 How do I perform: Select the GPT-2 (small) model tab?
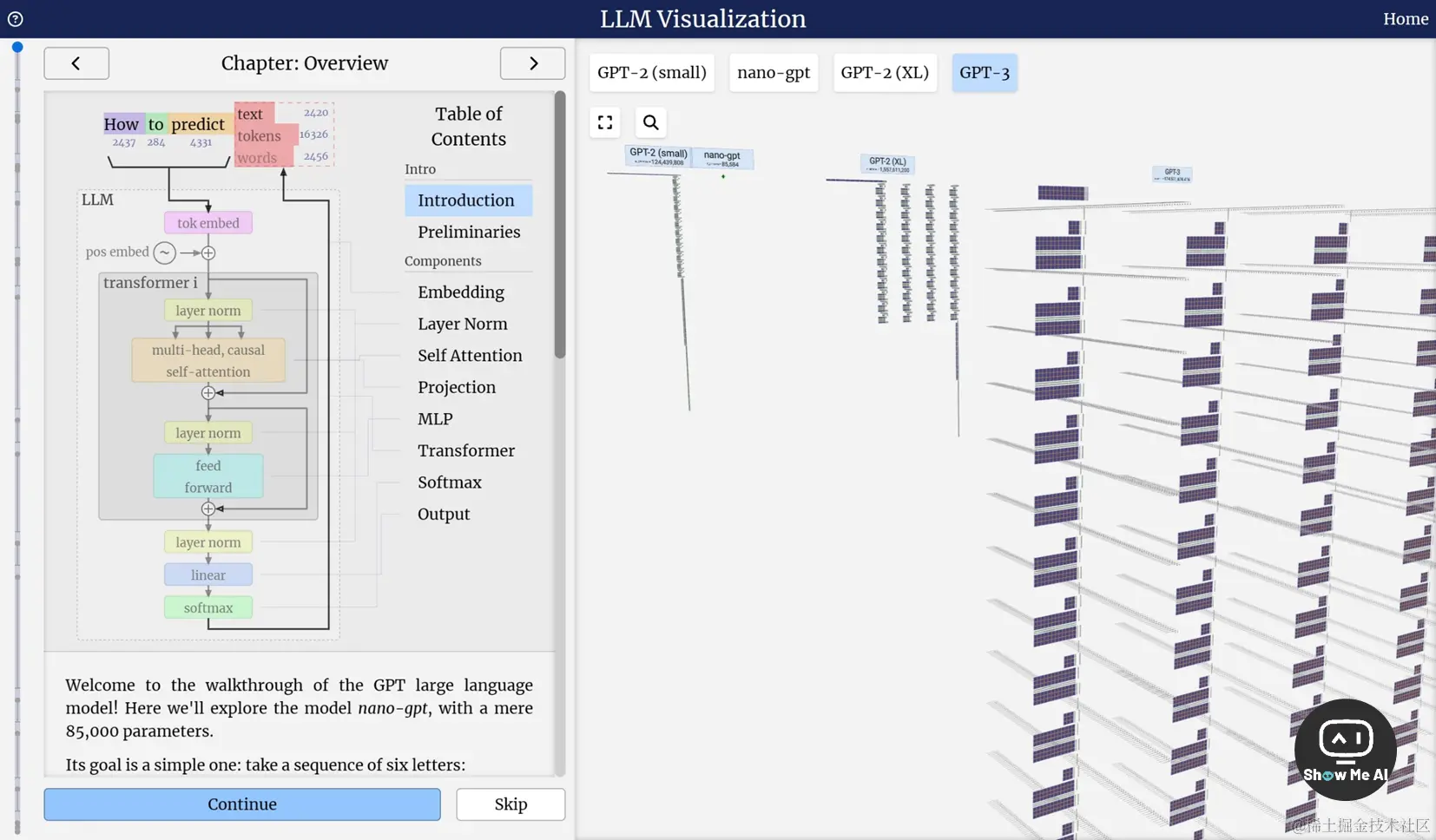pos(652,73)
